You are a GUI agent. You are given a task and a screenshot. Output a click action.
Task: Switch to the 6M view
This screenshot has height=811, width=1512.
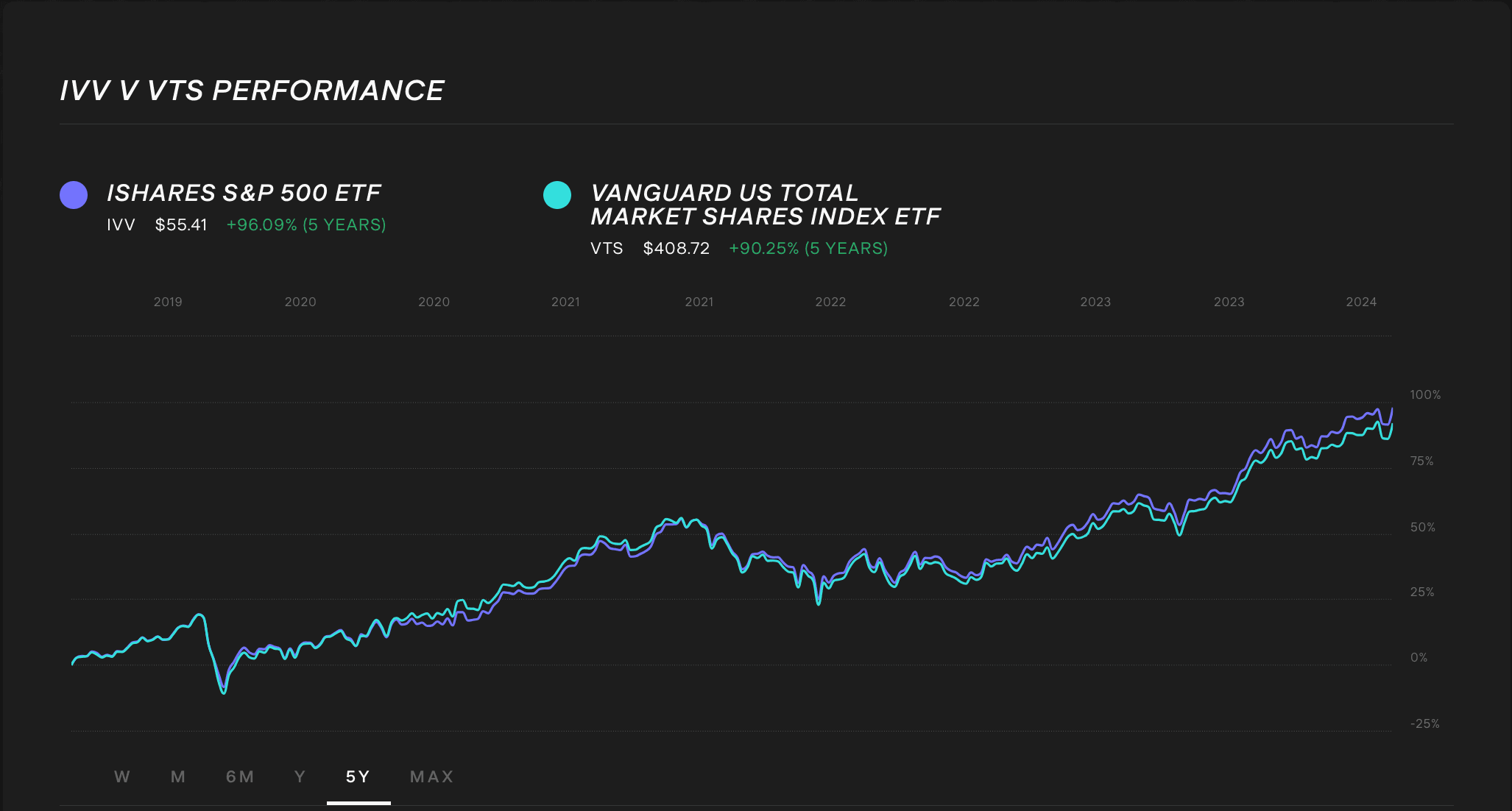(240, 776)
